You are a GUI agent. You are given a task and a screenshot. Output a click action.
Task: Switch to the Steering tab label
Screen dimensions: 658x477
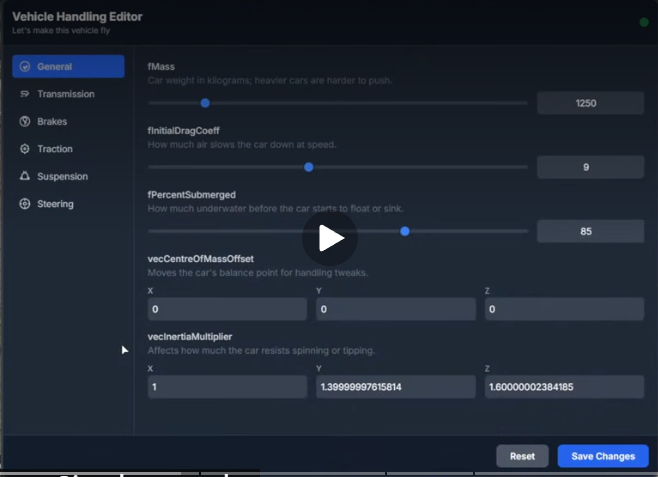(x=55, y=204)
